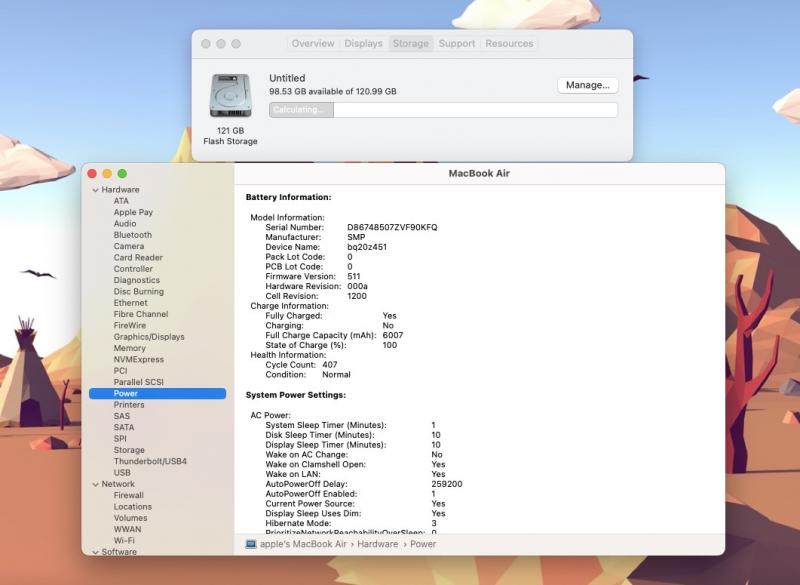The image size is (800, 585).
Task: Select the Support tab
Action: pos(456,44)
